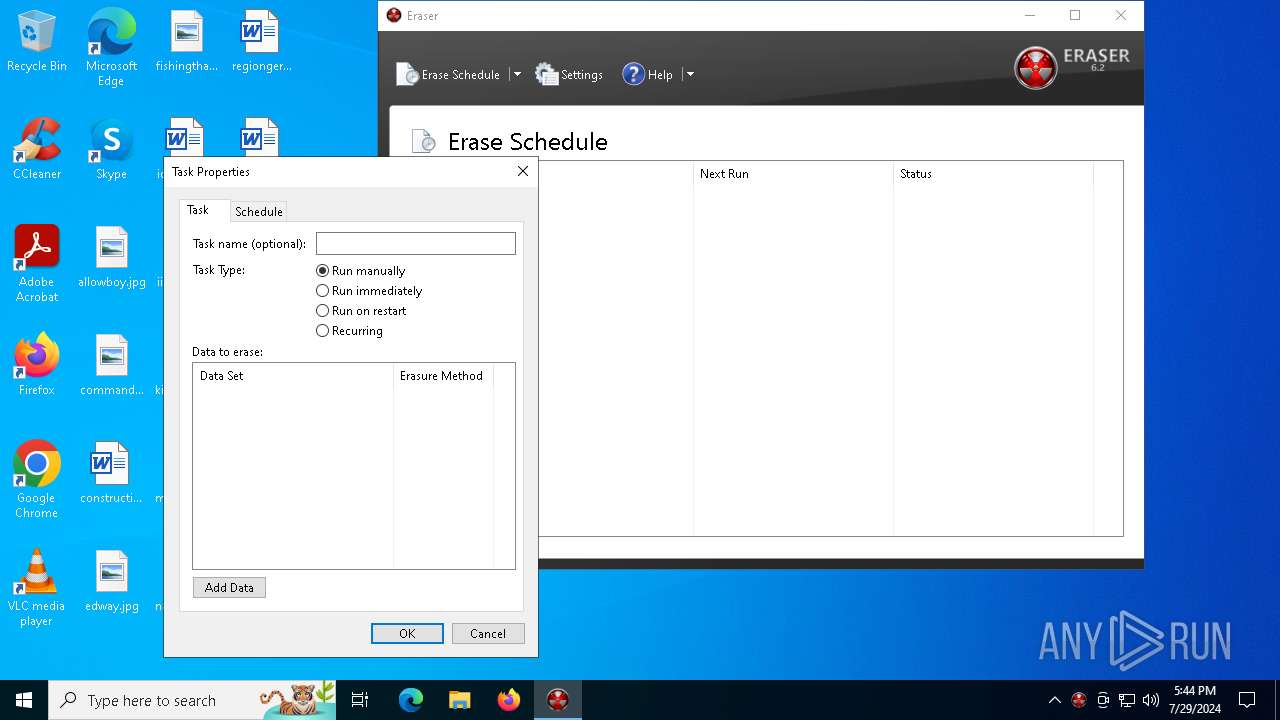Choose the Run on restart option

coord(361,311)
